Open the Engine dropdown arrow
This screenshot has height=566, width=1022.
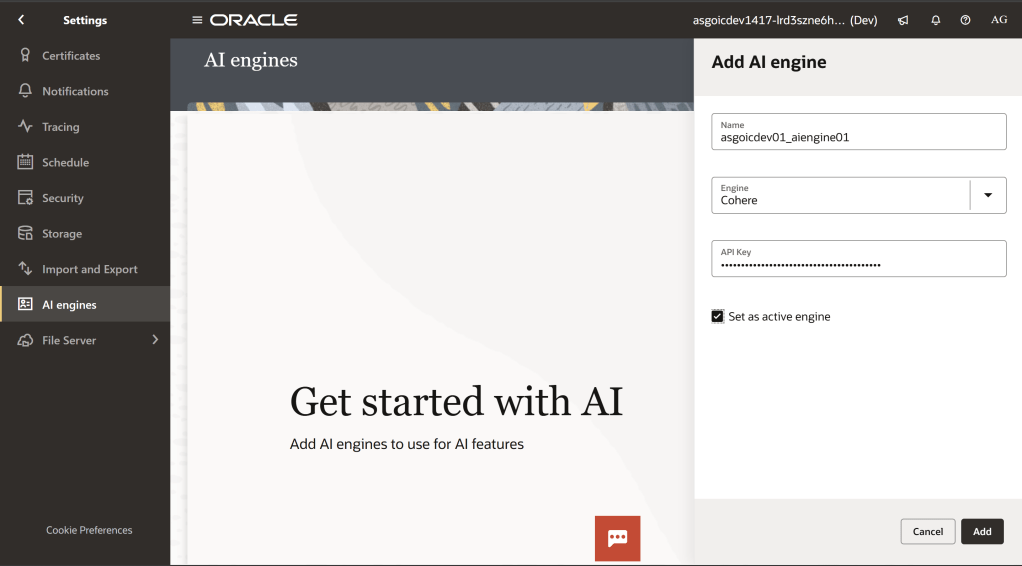pos(988,195)
